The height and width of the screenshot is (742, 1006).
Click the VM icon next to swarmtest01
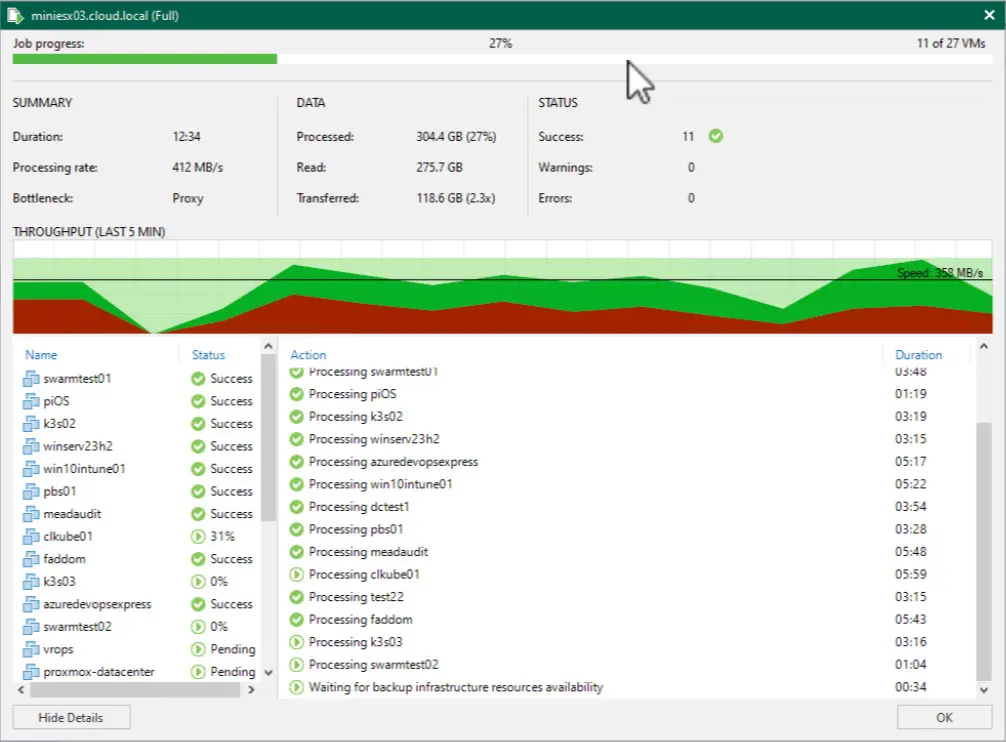pyautogui.click(x=30, y=379)
